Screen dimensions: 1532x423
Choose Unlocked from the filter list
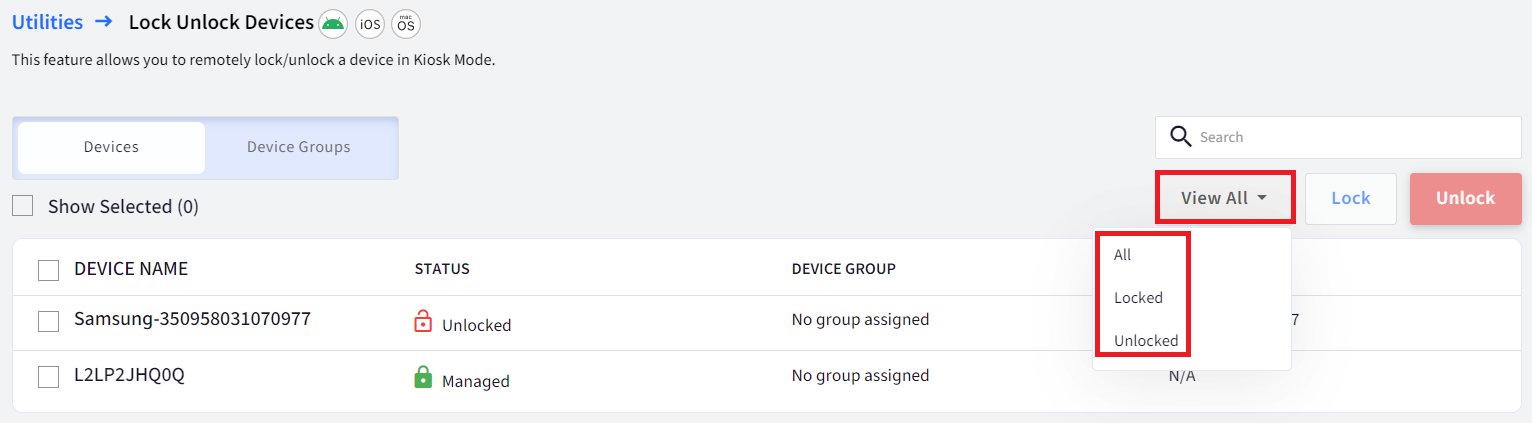click(1146, 341)
